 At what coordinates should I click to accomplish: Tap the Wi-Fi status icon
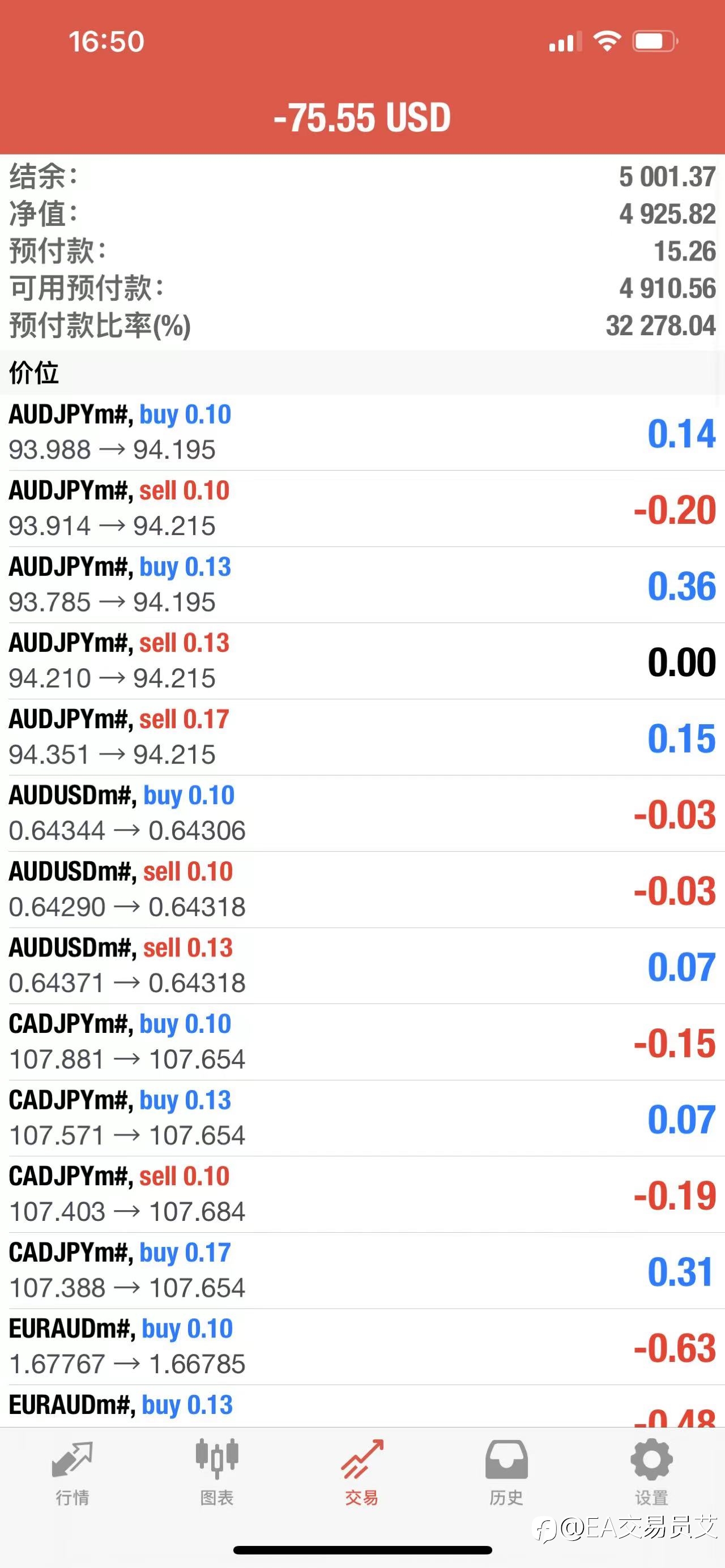click(x=607, y=41)
